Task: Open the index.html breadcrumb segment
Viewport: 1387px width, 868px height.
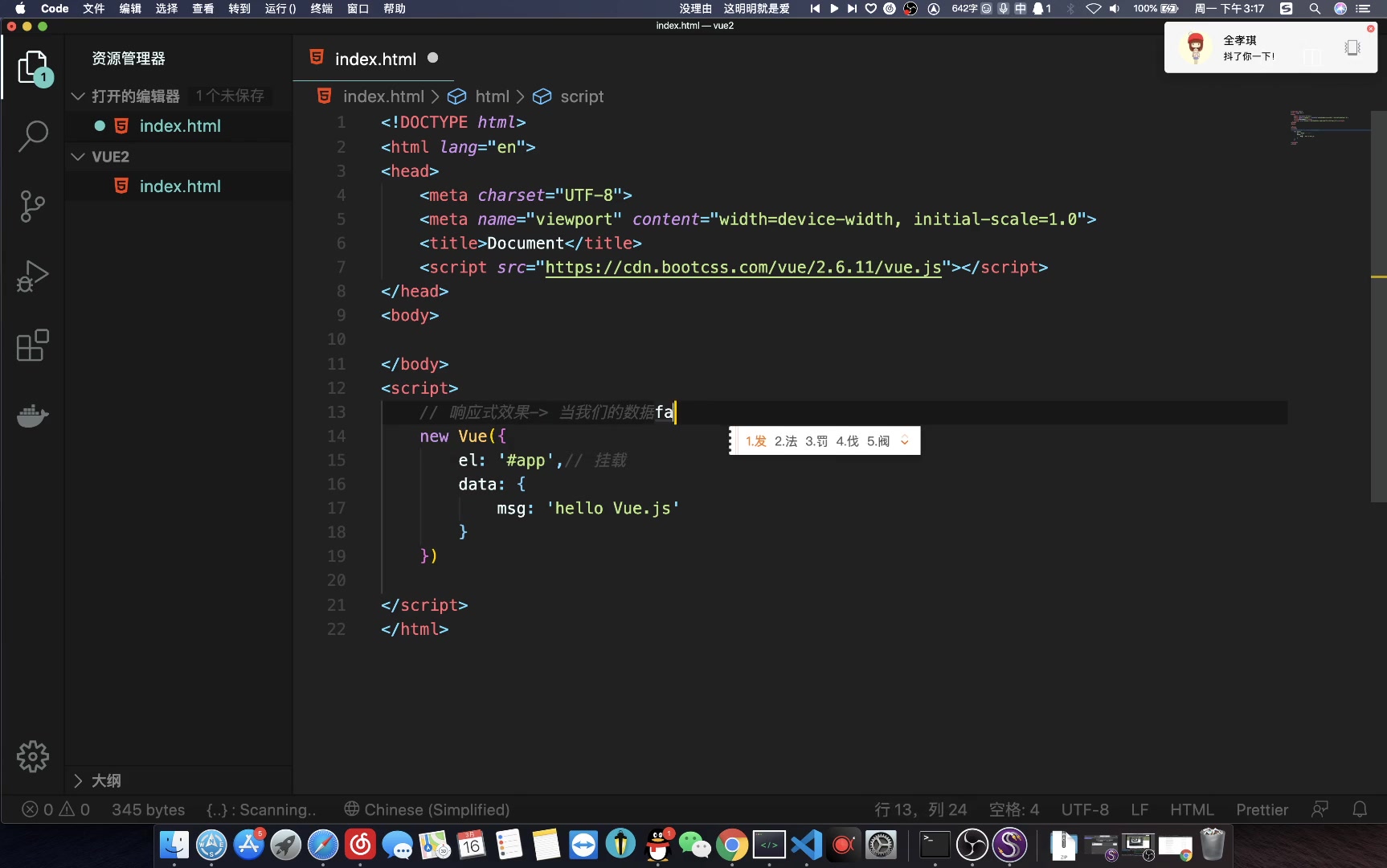Action: coord(383,96)
